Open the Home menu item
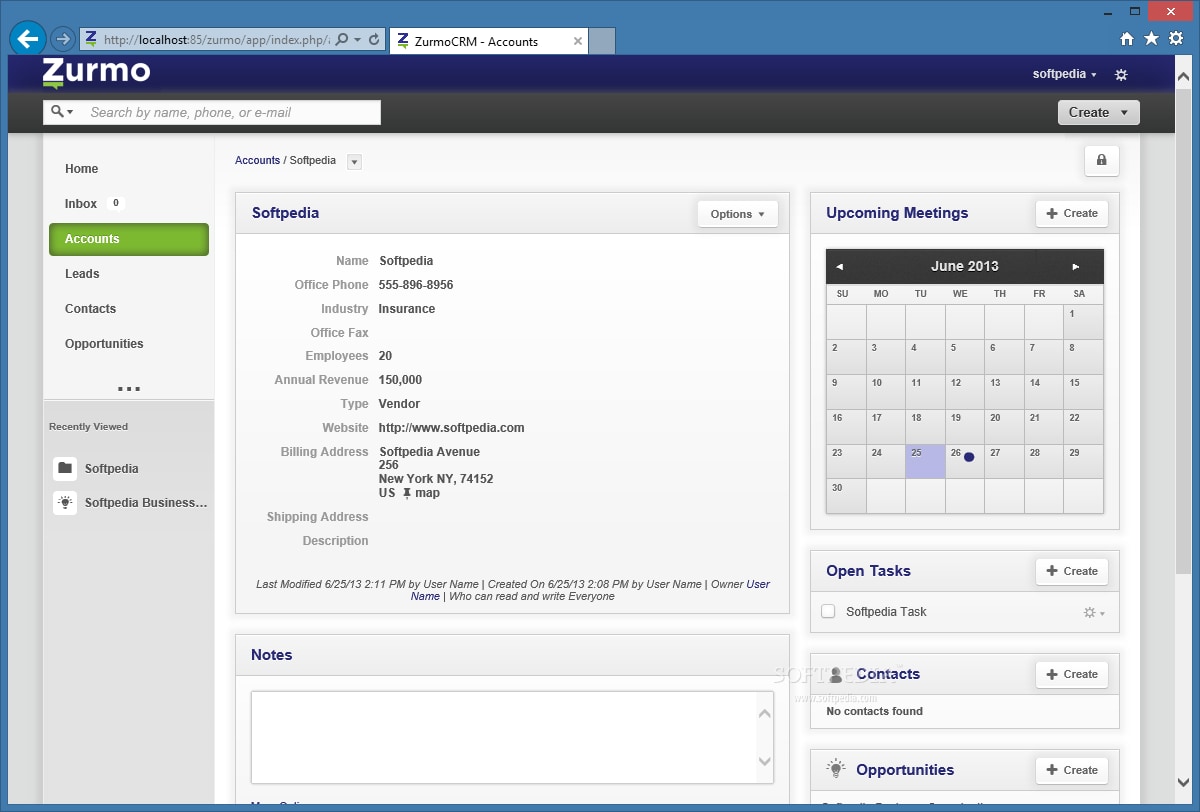The width and height of the screenshot is (1200, 812). [129, 169]
